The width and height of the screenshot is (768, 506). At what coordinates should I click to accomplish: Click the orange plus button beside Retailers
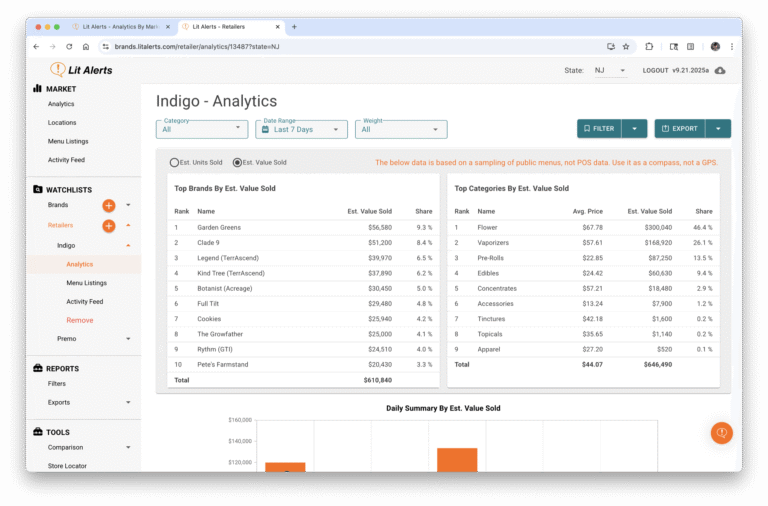109,226
